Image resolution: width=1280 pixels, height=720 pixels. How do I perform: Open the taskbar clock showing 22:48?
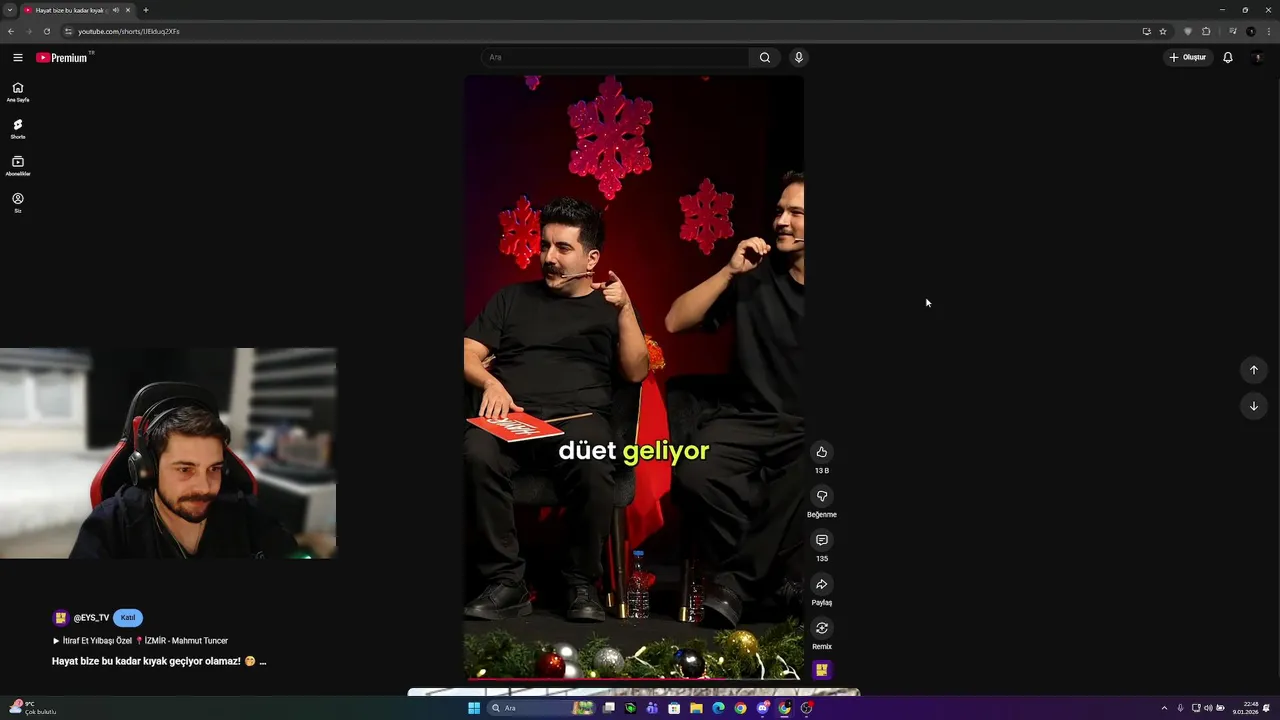(1245, 708)
